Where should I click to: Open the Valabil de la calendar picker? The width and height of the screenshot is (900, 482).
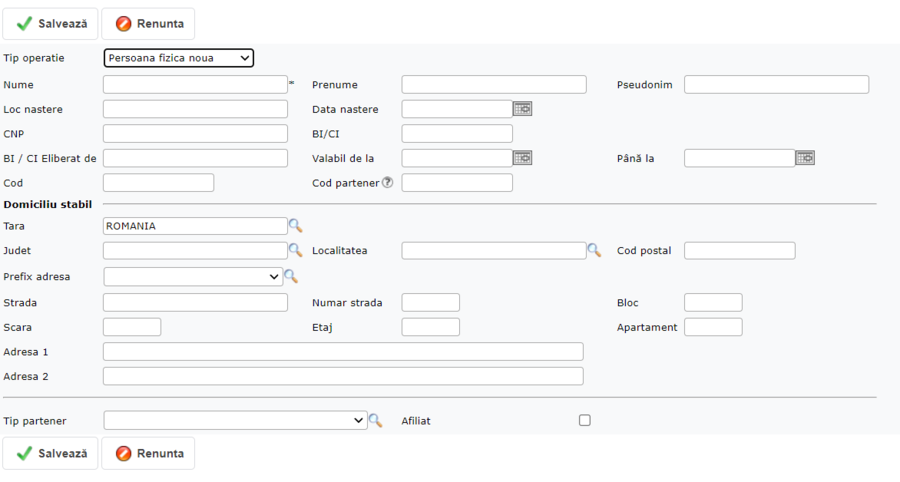point(522,158)
